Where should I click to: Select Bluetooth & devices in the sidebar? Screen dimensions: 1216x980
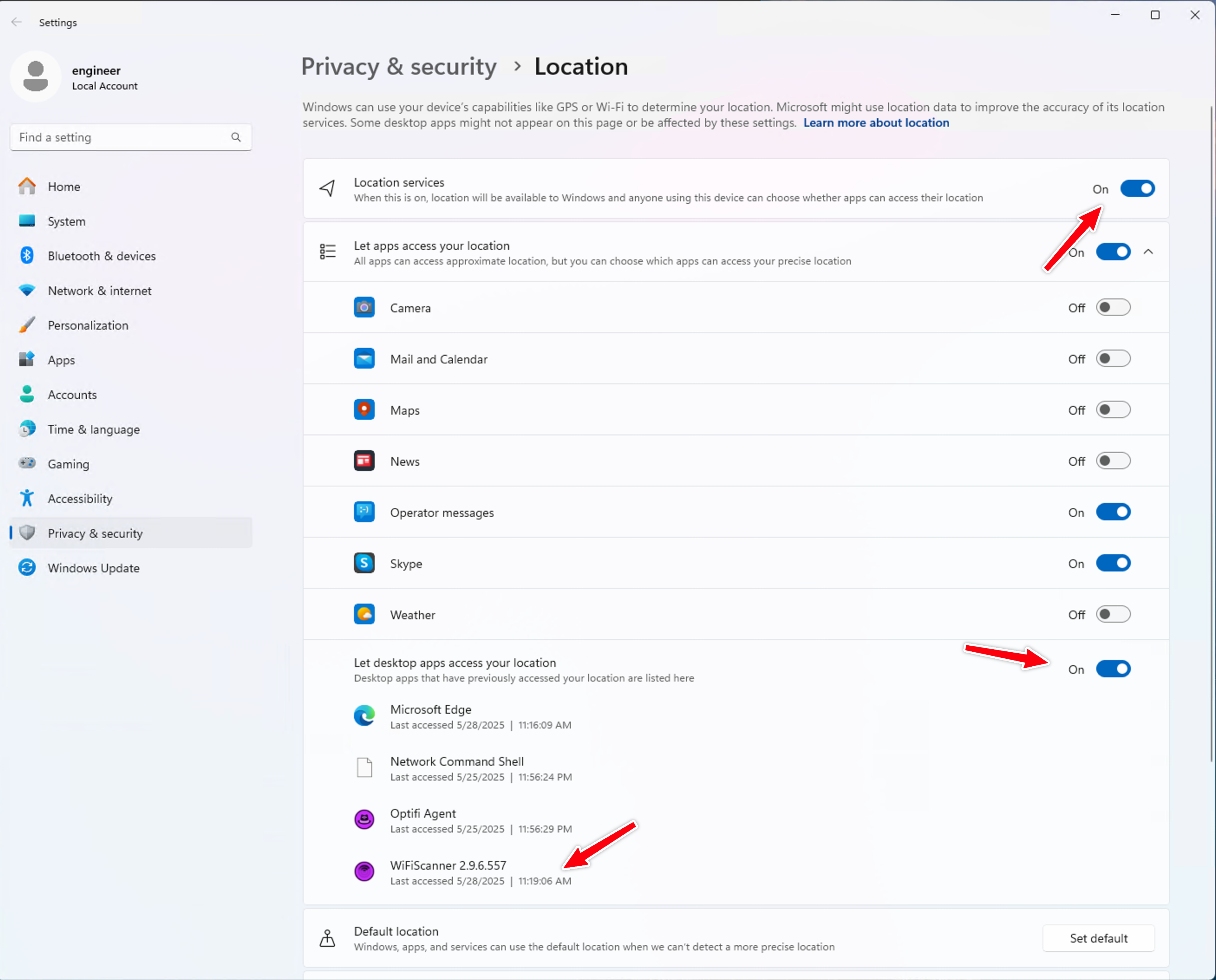click(x=101, y=256)
